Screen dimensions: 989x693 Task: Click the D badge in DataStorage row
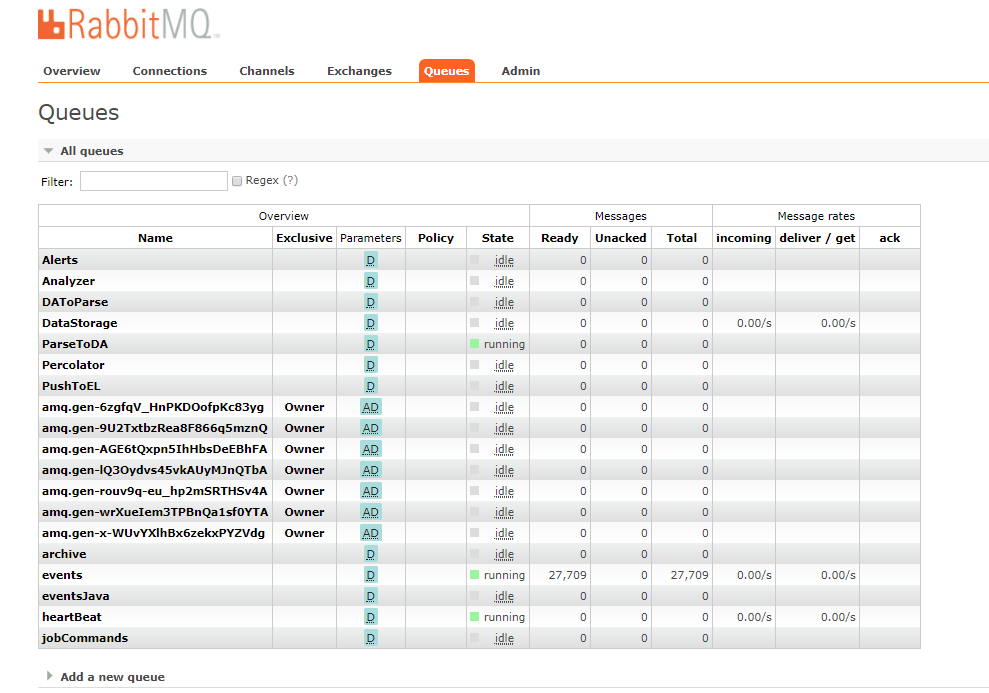pos(371,323)
